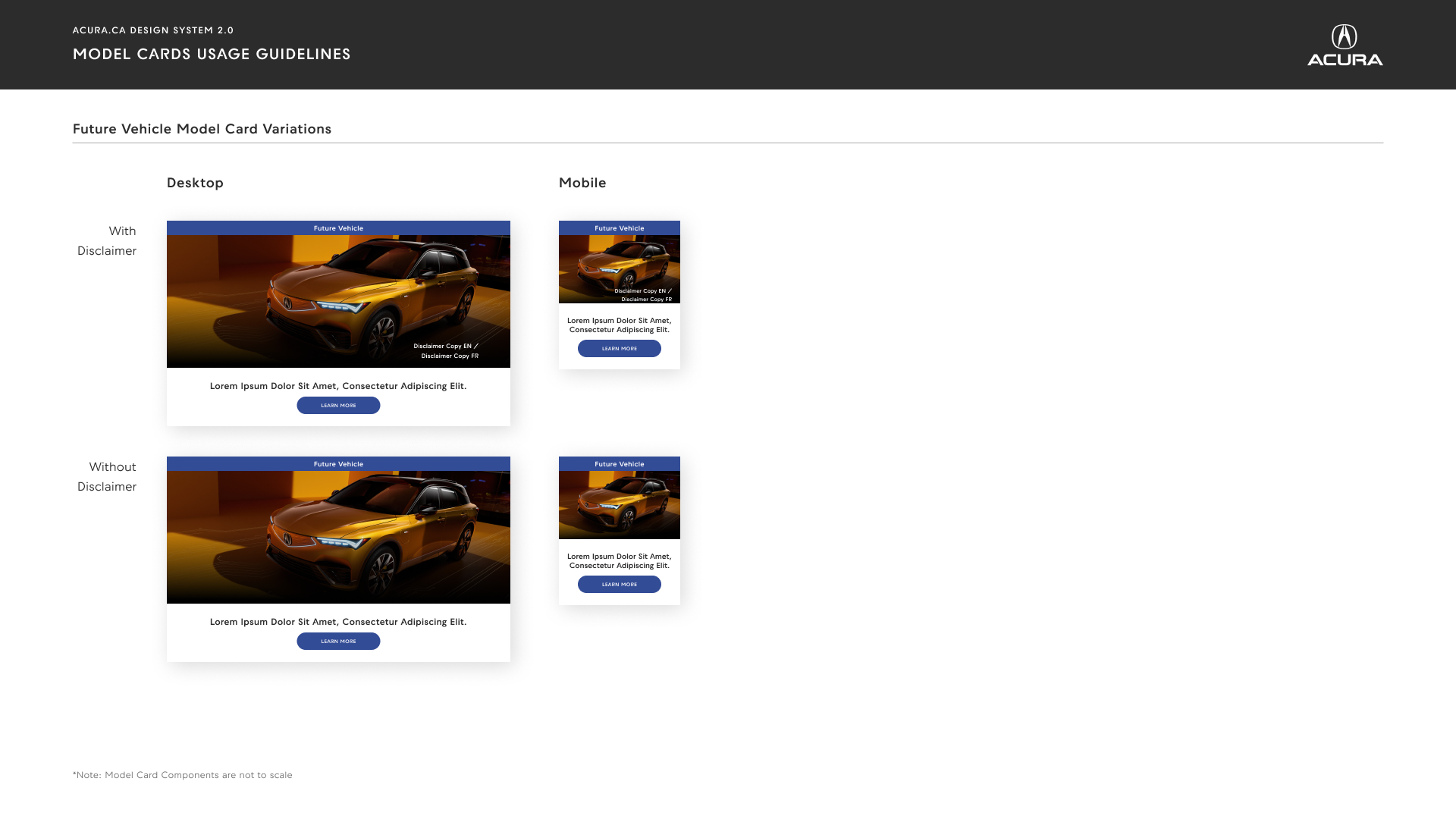This screenshot has width=1456, height=819.
Task: Select the Future Vehicle banner on mobile card without disclaimer
Action: click(620, 464)
